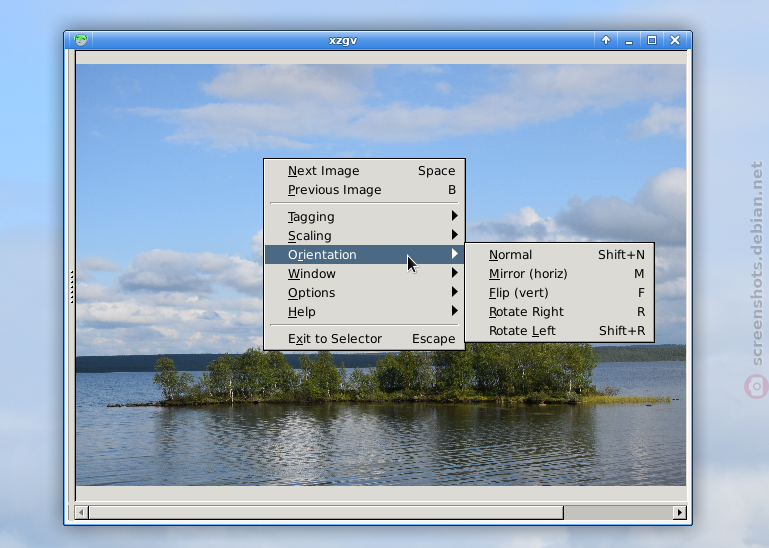Open the Scaling submenu
Screen dimensions: 769x548
[x=364, y=235]
